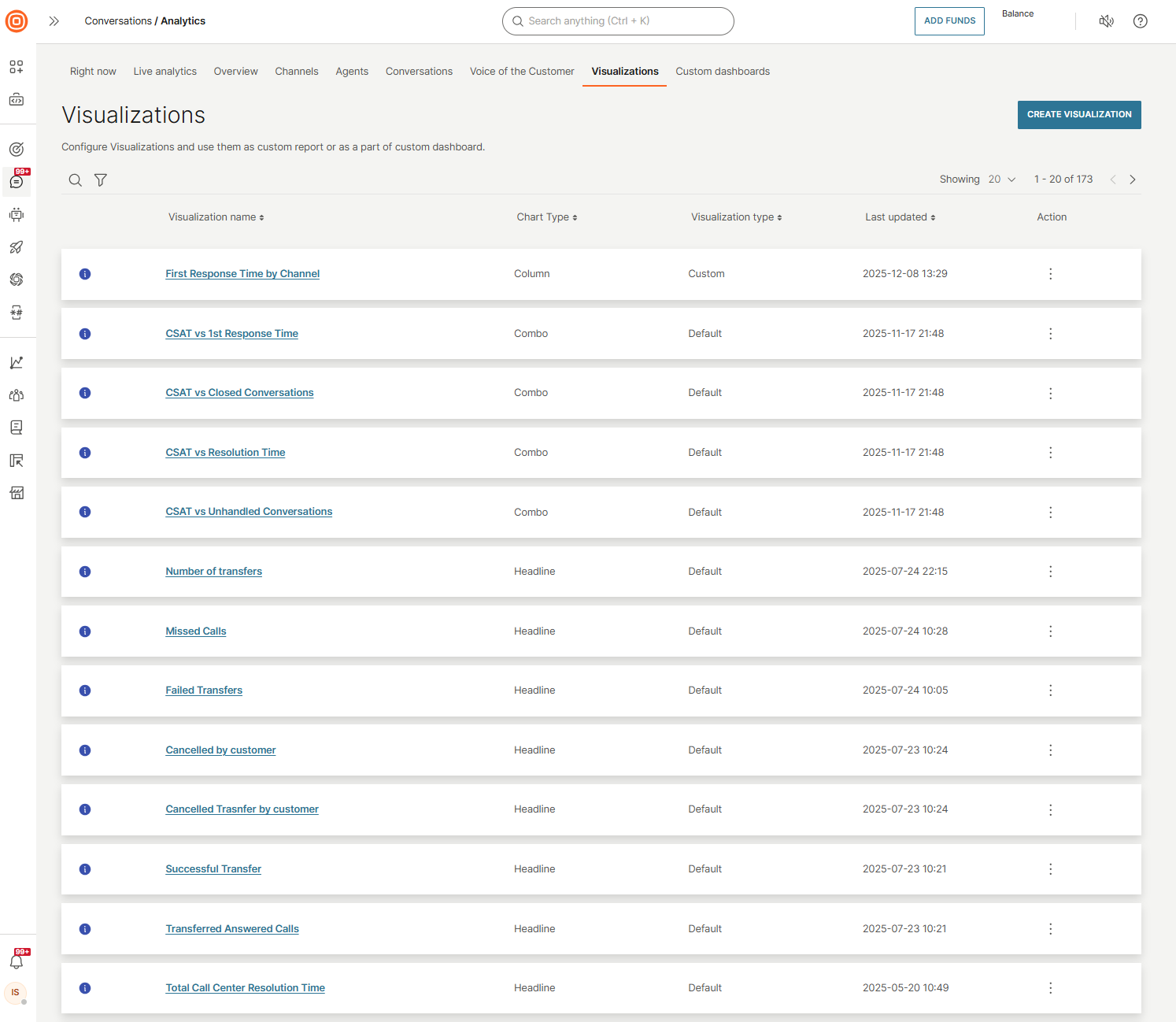Viewport: 1176px width, 1022px height.
Task: Open the filter funnel icon
Action: 101,180
